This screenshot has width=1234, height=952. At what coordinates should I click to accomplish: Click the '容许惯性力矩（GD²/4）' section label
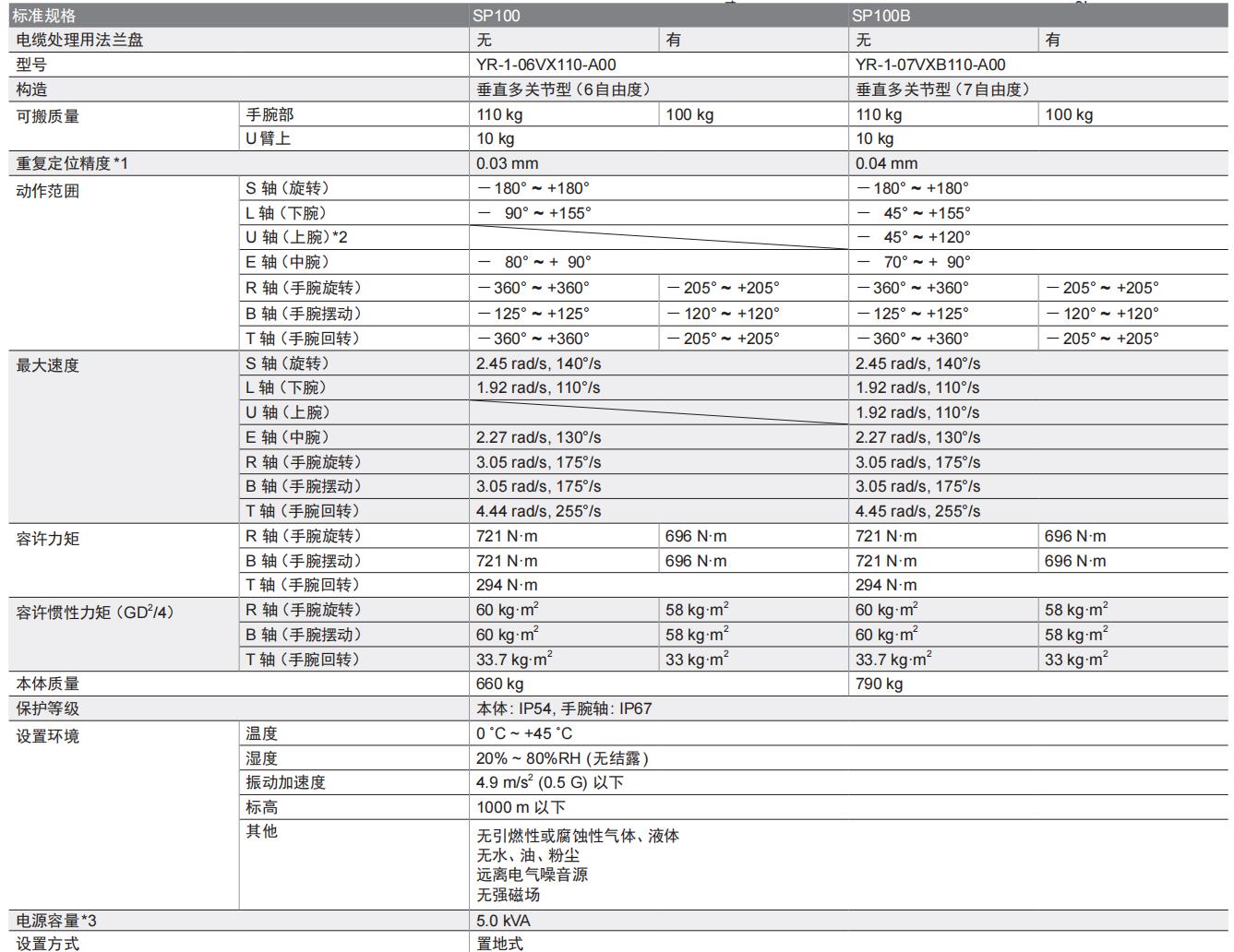(x=95, y=612)
